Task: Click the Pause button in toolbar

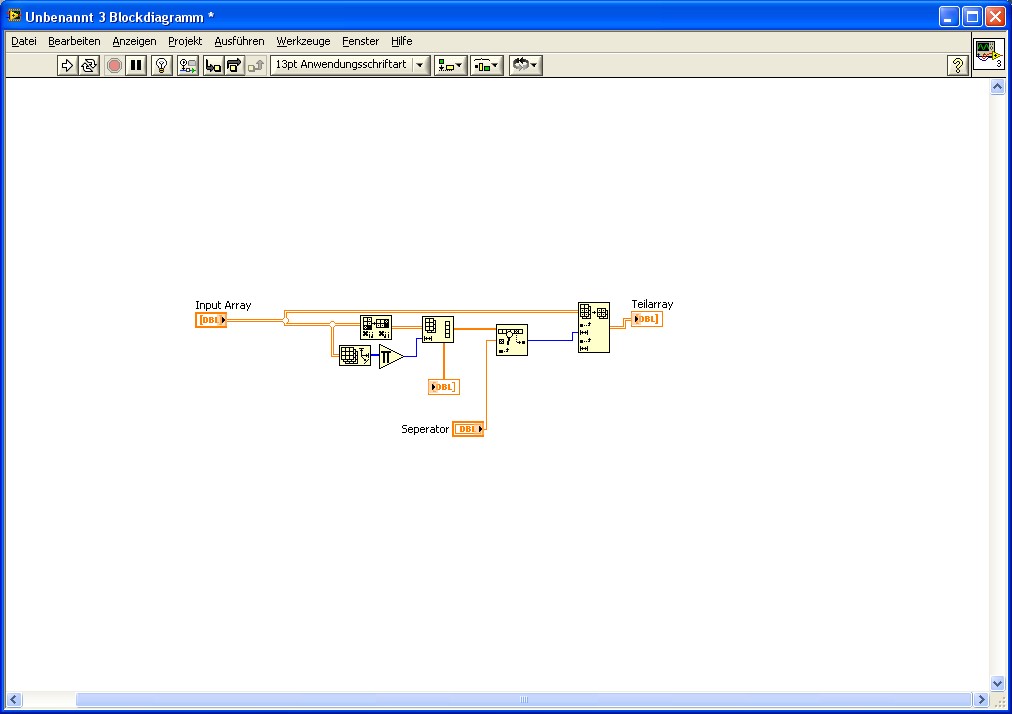Action: (x=136, y=65)
